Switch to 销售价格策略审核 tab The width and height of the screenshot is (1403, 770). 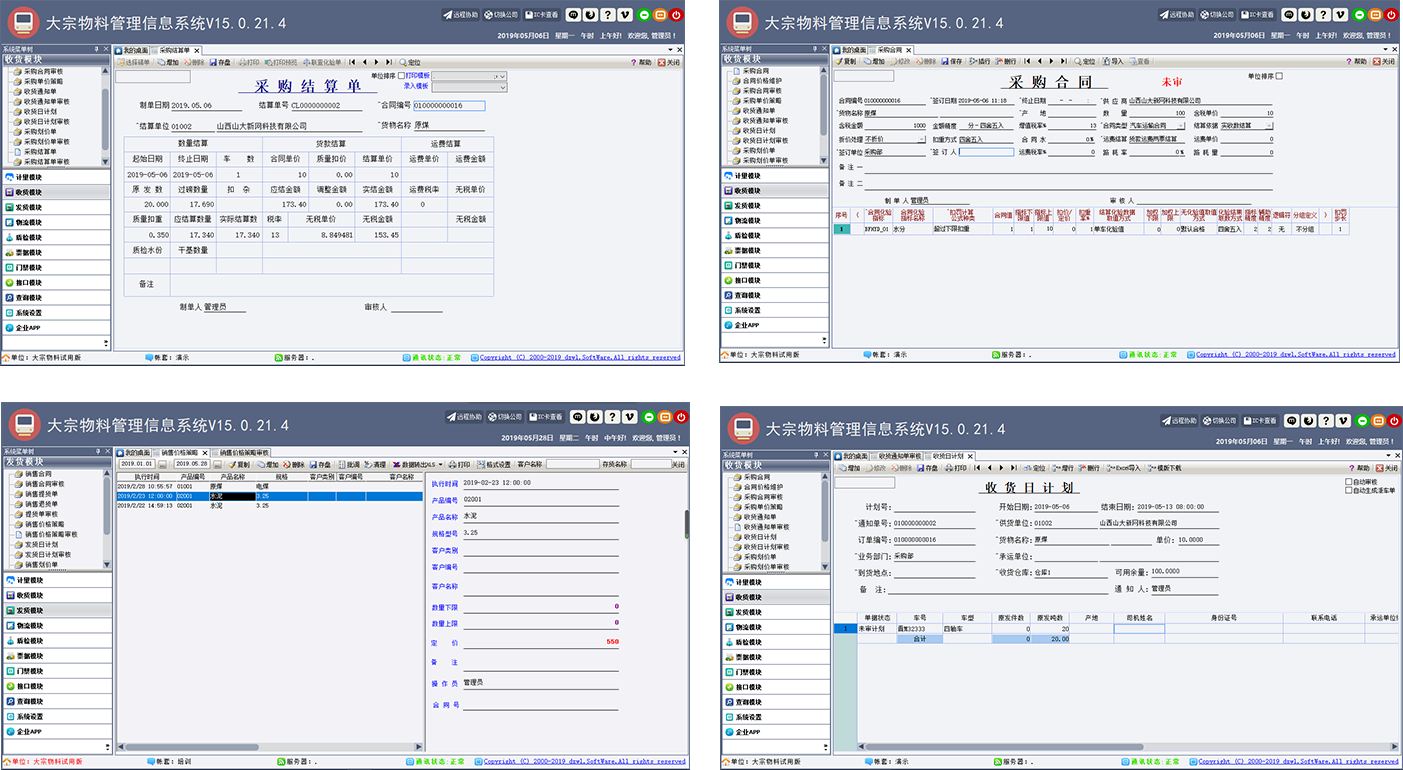[241, 452]
